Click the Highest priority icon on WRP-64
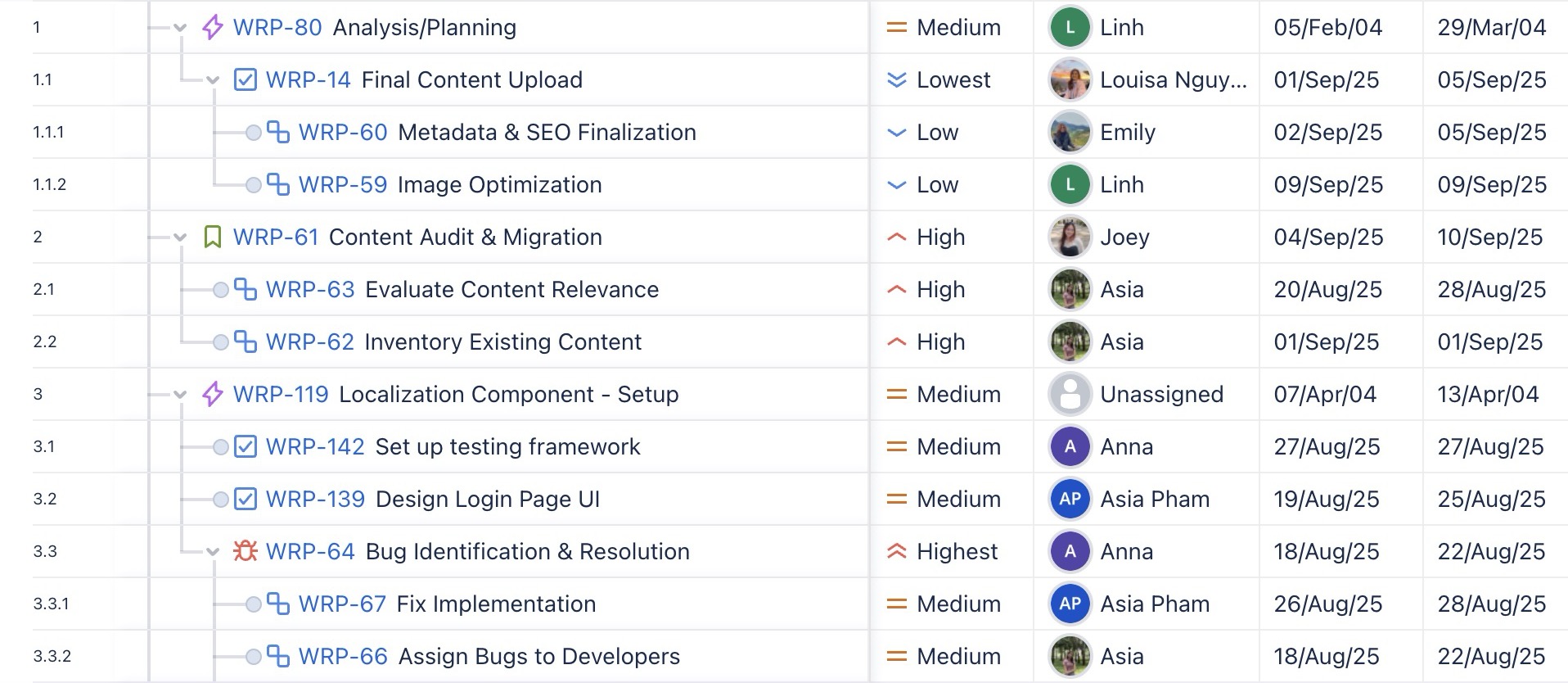The height and width of the screenshot is (683, 1568). pos(897,551)
